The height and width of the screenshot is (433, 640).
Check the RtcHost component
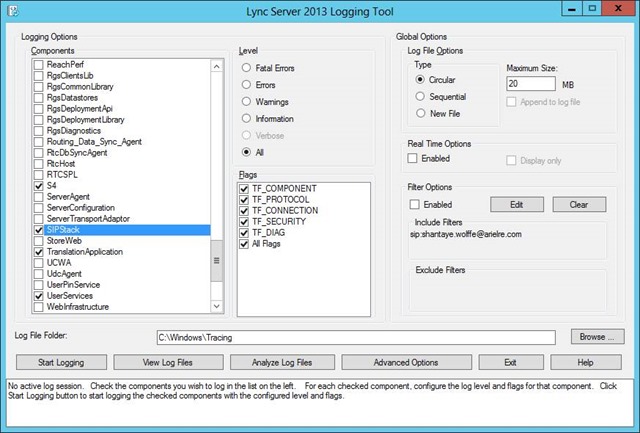(x=39, y=164)
